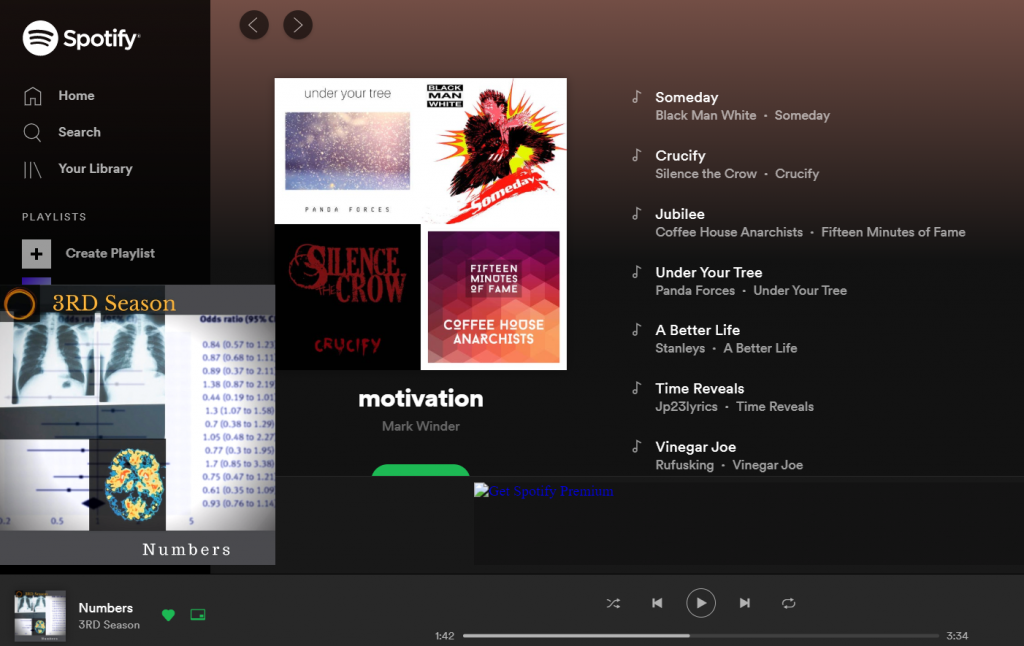Viewport: 1024px width, 646px height.
Task: Click the green play button under motivation
Action: (x=421, y=470)
